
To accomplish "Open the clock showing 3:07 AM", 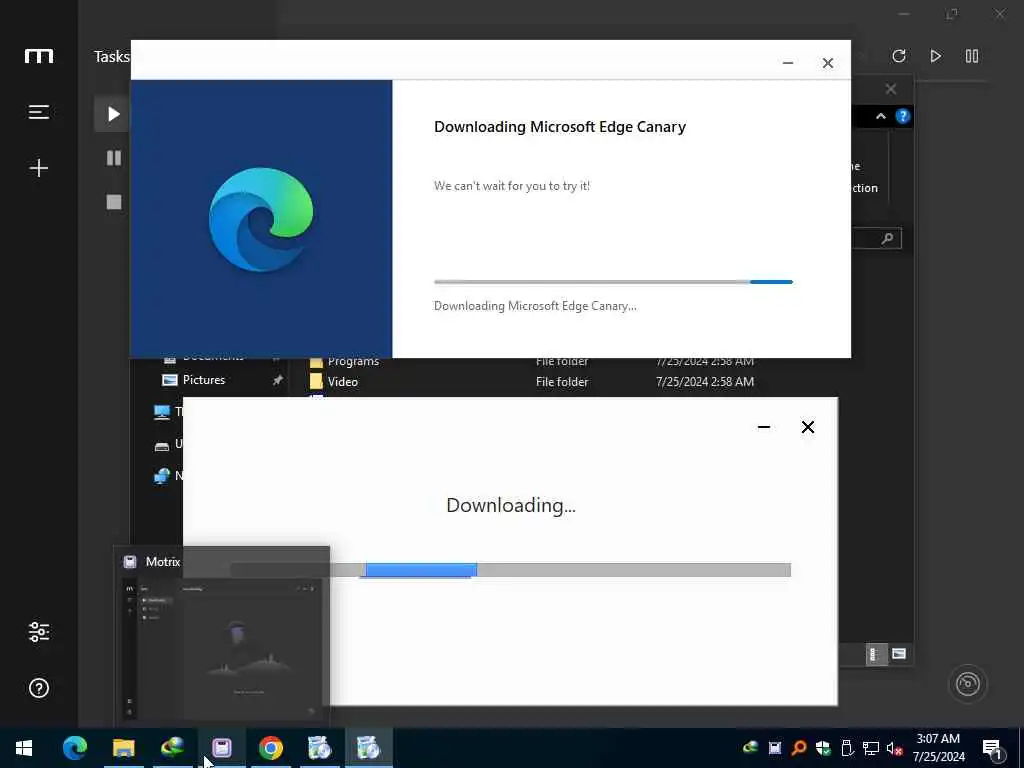I will point(938,748).
